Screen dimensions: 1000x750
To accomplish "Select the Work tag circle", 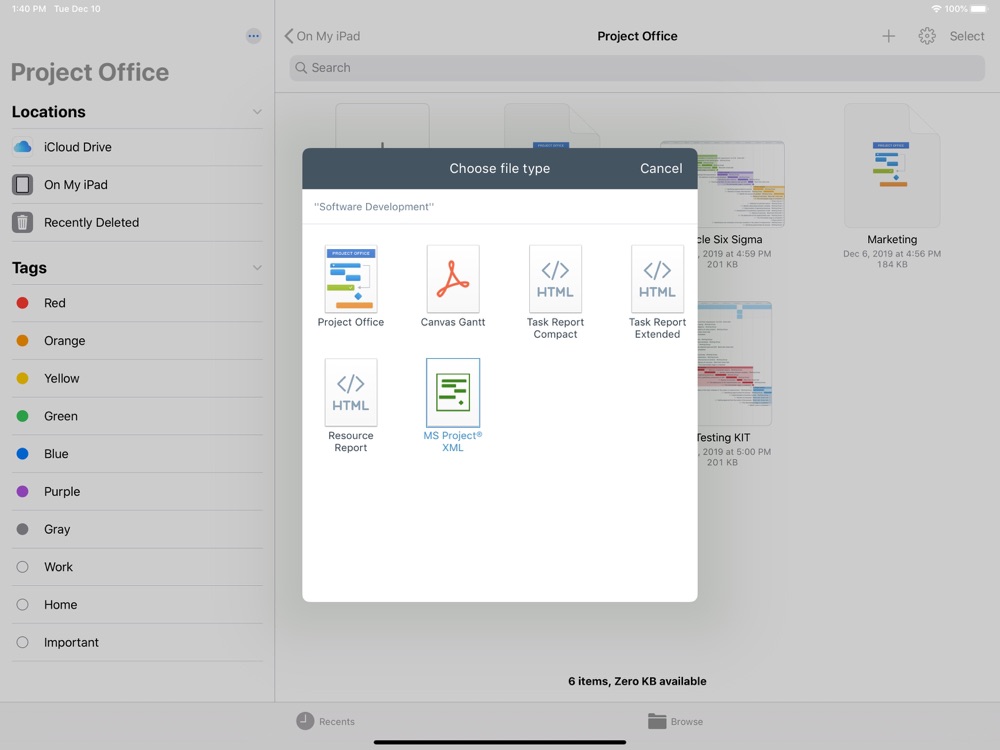I will point(23,567).
